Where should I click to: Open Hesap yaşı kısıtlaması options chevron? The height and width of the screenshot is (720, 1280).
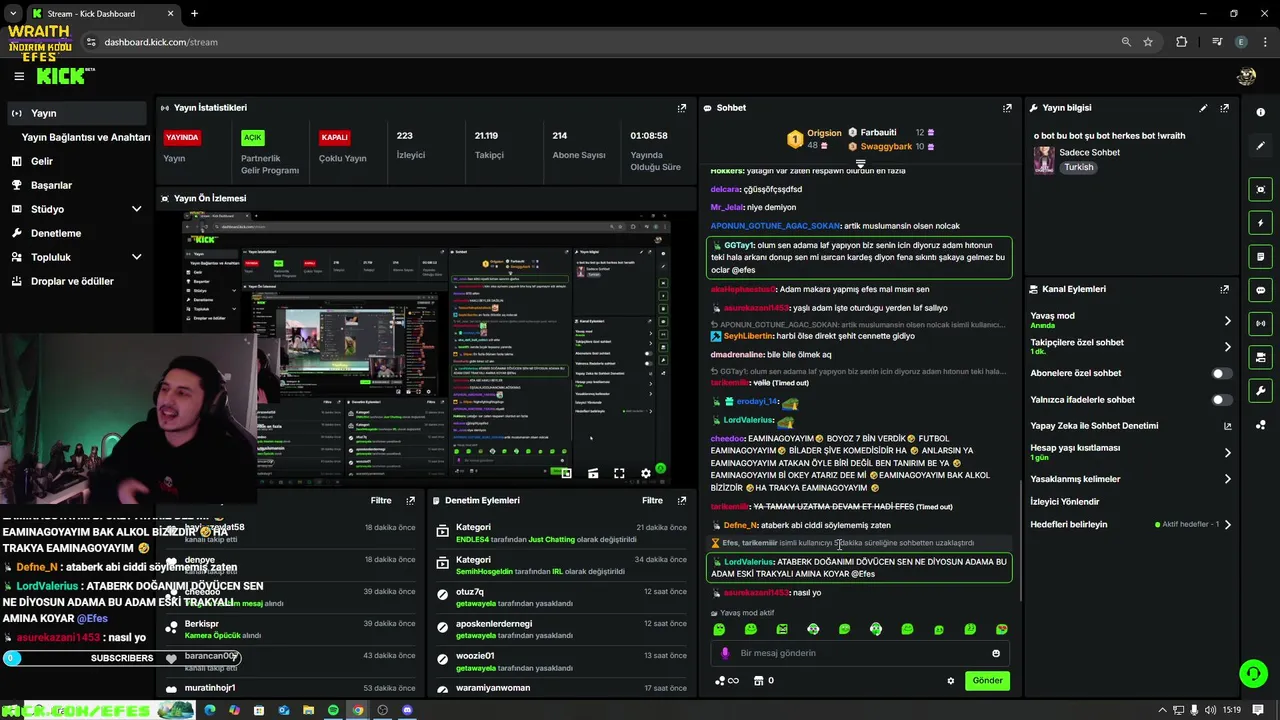pos(1227,452)
